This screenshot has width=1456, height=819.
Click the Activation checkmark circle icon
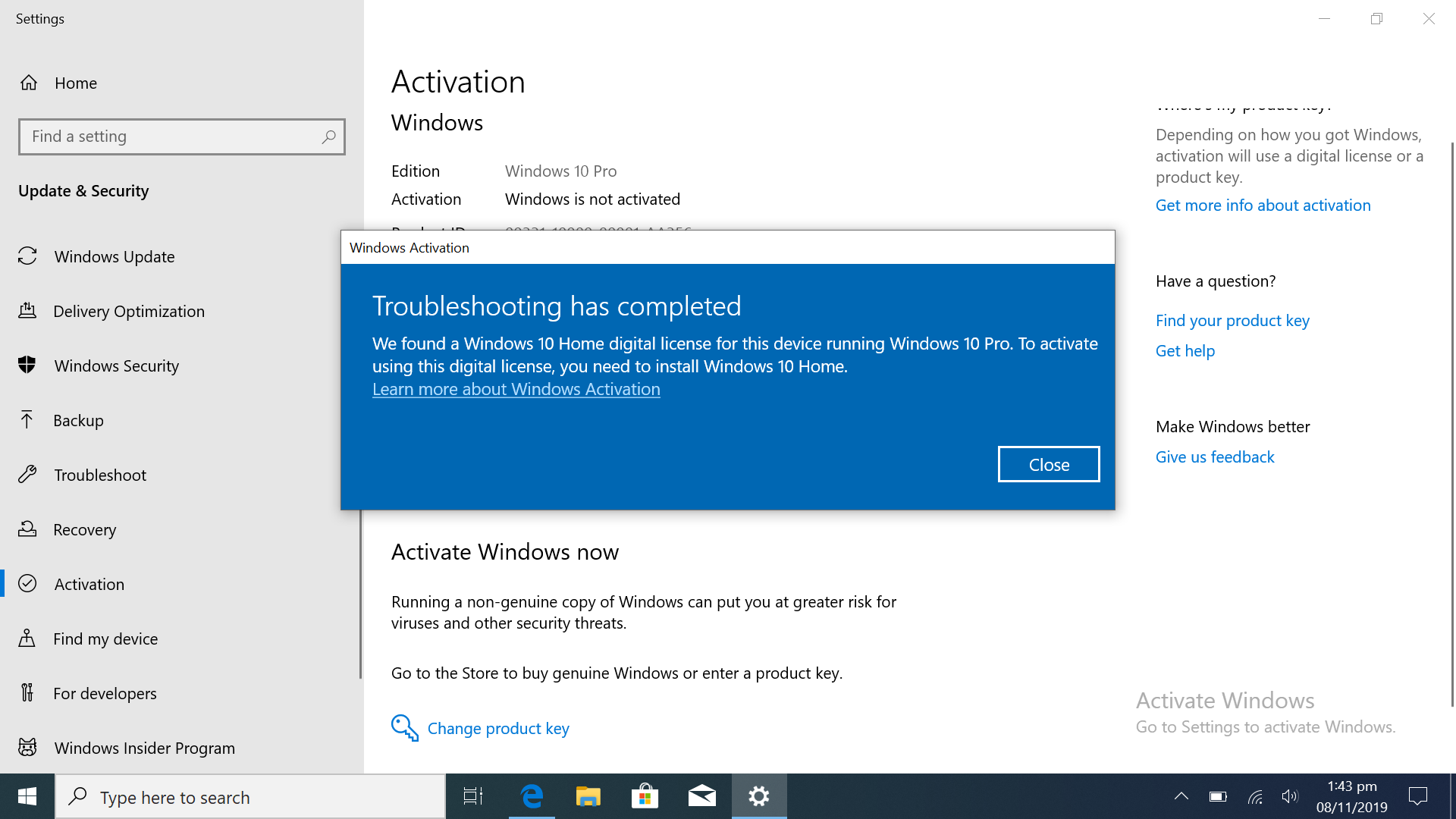27,583
